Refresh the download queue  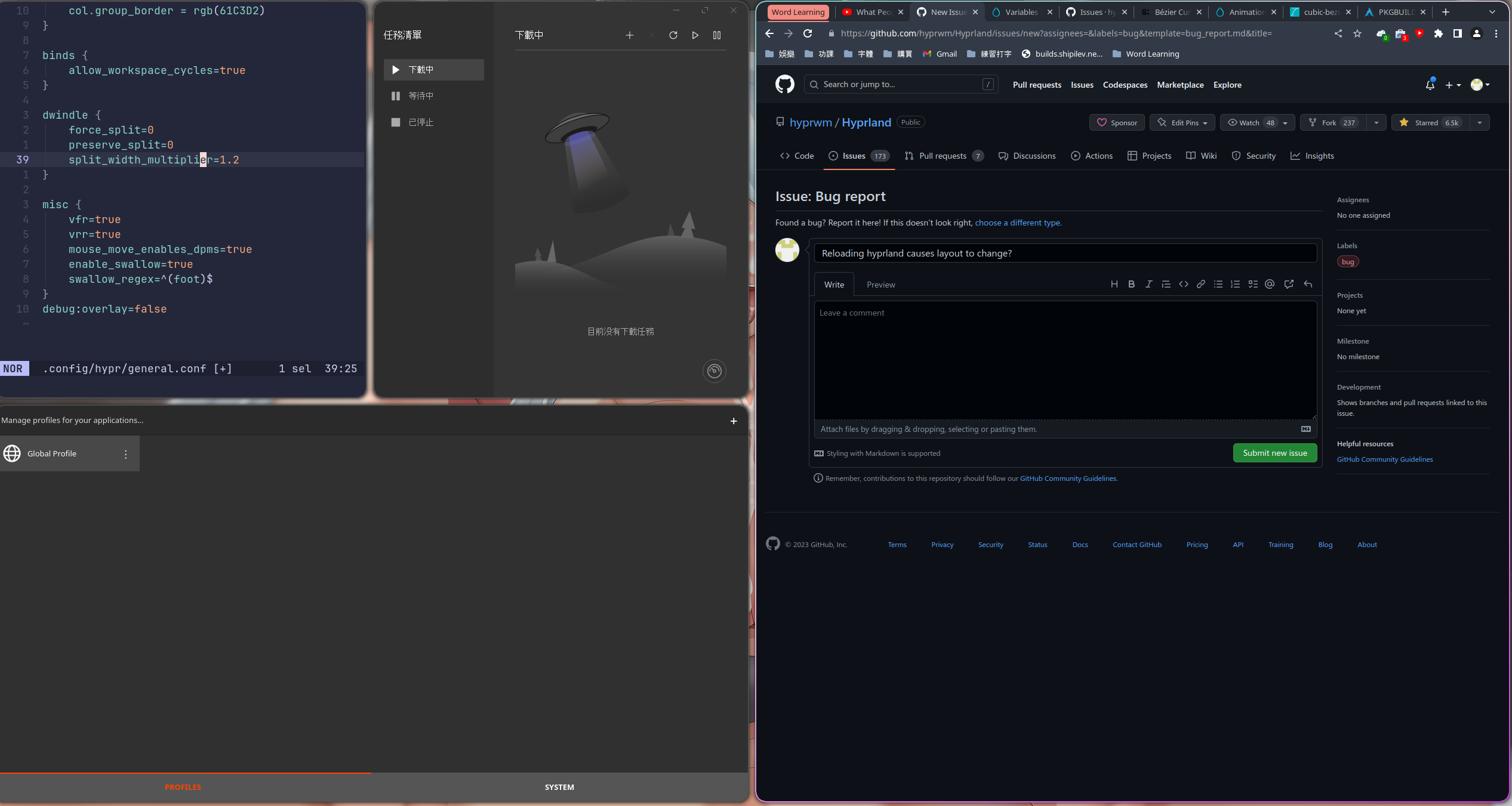[673, 35]
